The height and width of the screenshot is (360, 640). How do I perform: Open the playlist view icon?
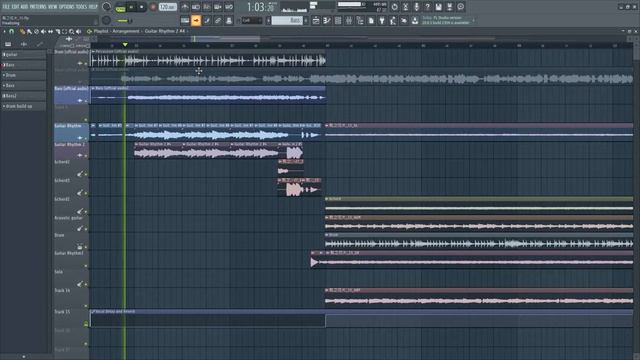316,20
